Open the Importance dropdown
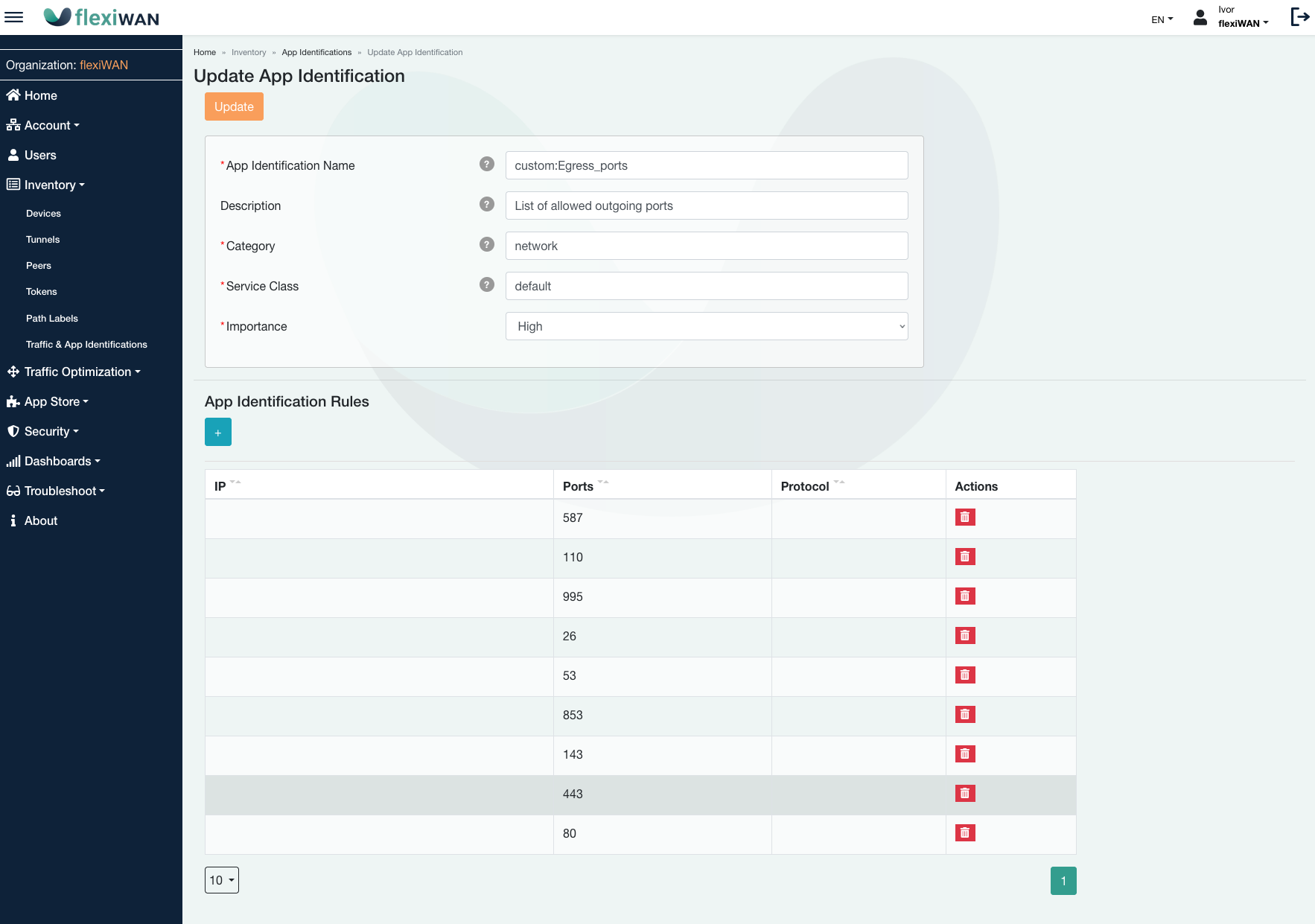The image size is (1315, 924). pyautogui.click(x=707, y=326)
